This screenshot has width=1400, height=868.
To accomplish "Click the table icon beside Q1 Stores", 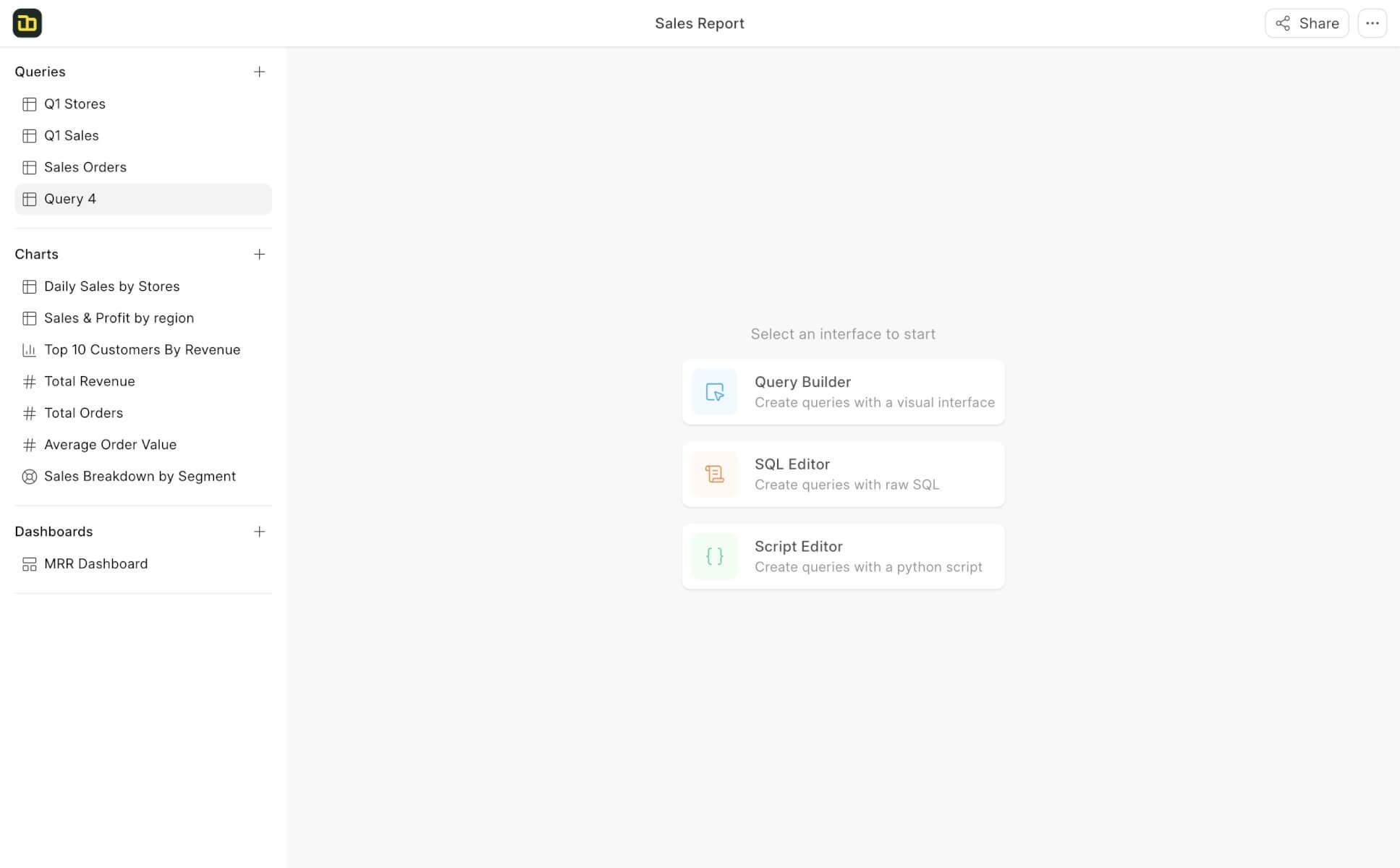I will (x=29, y=103).
